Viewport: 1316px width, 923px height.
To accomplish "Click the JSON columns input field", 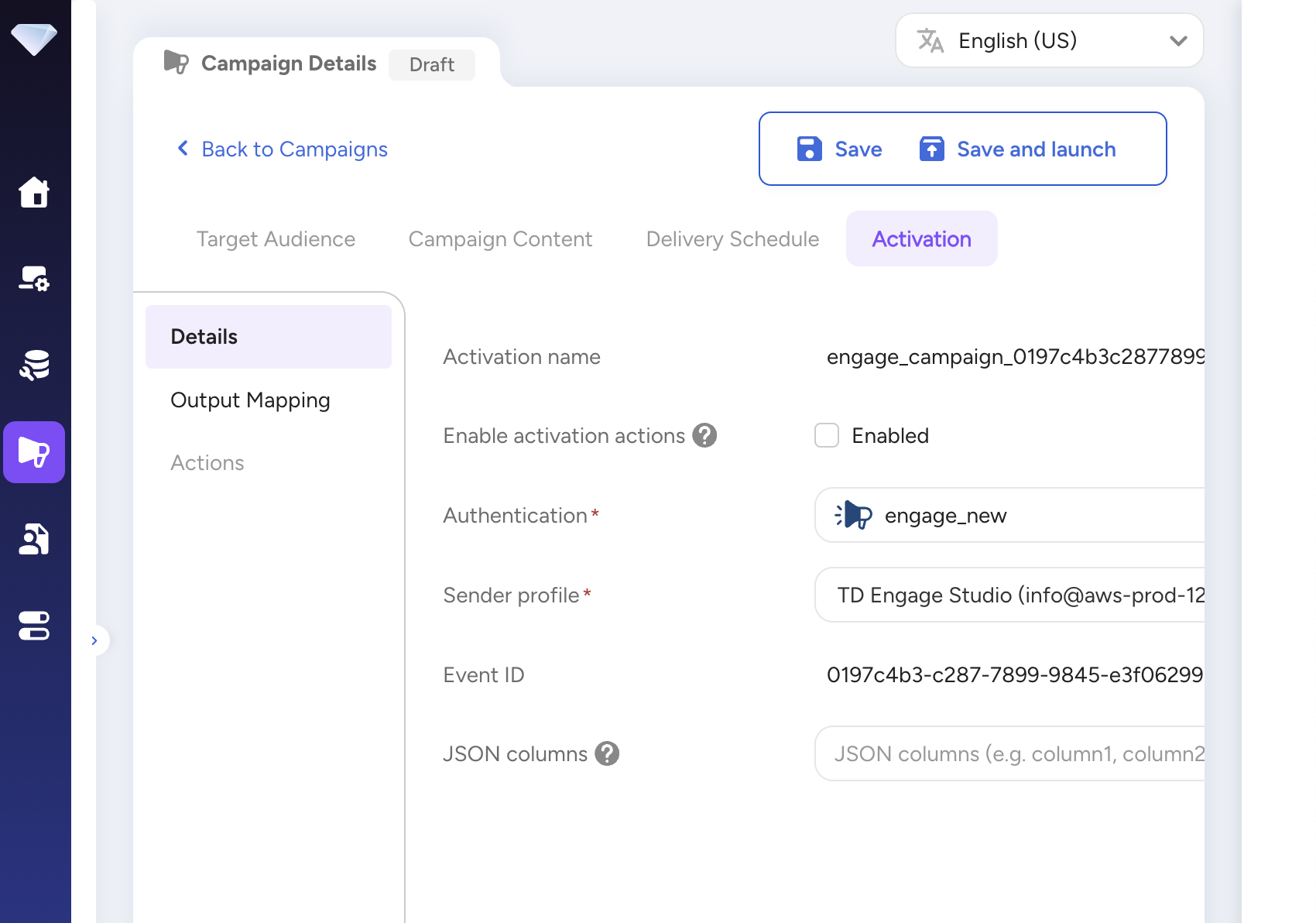I will (x=1006, y=753).
